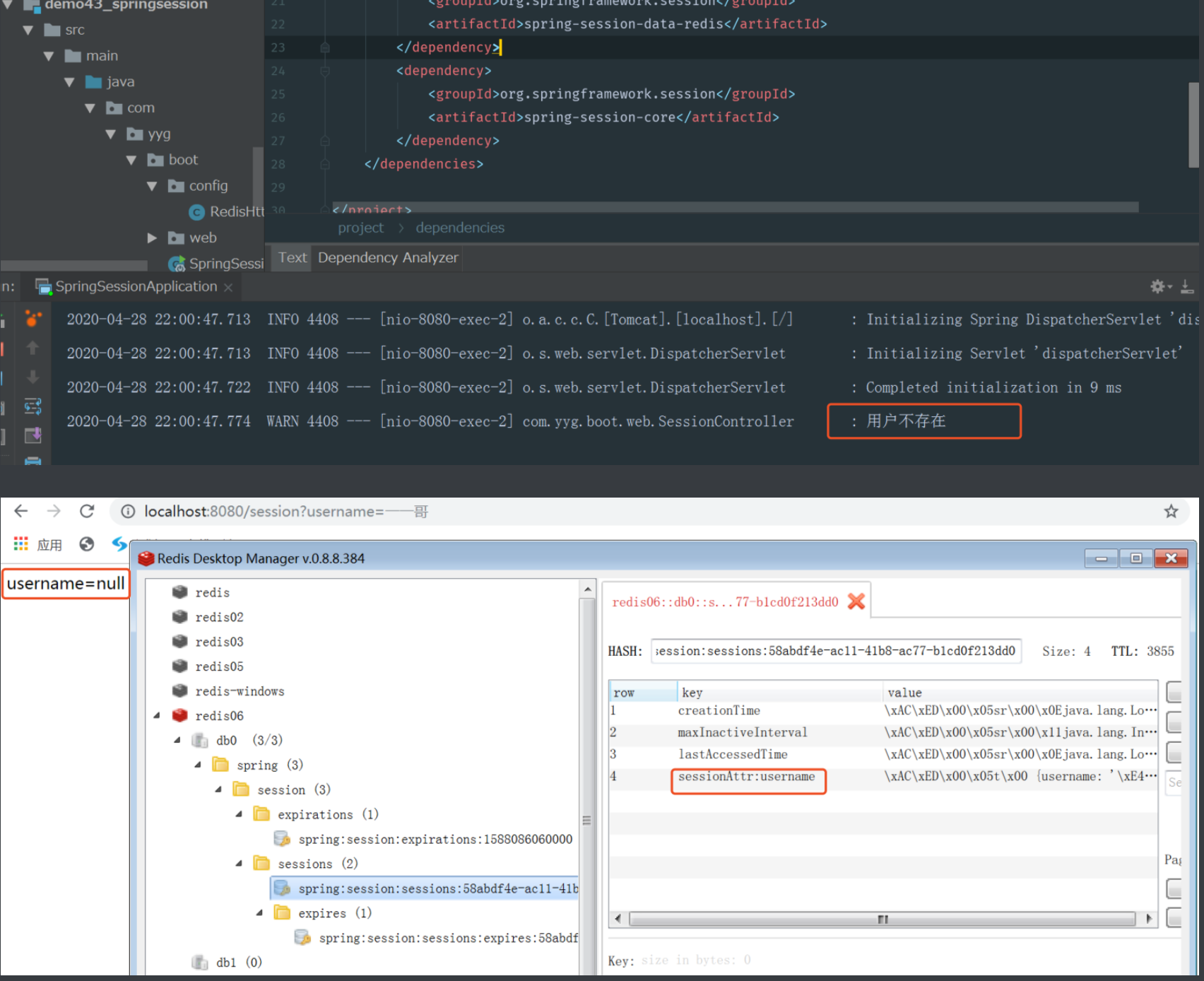Viewport: 1204px width, 981px height.
Task: Close the redis06 key tab with red X
Action: tap(856, 601)
